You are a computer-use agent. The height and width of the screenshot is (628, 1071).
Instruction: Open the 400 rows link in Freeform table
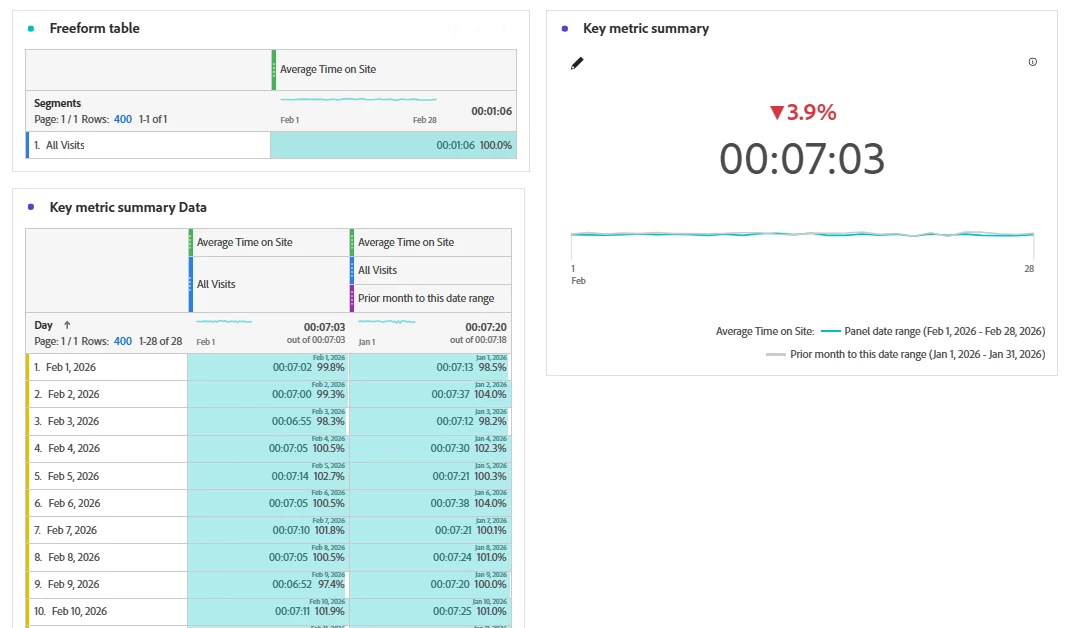[123, 119]
